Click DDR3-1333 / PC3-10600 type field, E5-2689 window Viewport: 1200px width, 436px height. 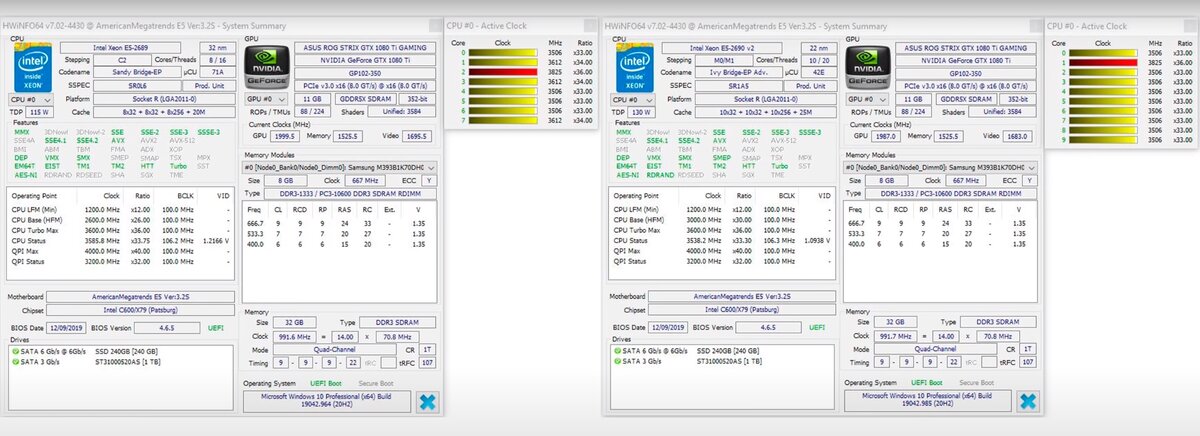tap(350, 193)
